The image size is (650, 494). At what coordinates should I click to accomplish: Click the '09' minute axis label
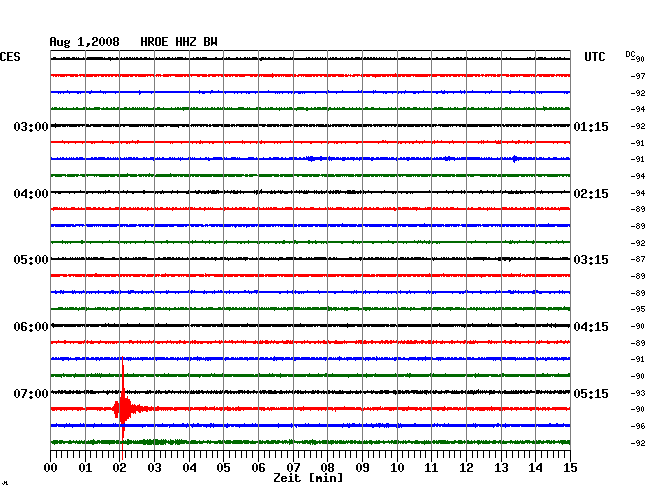tap(362, 467)
